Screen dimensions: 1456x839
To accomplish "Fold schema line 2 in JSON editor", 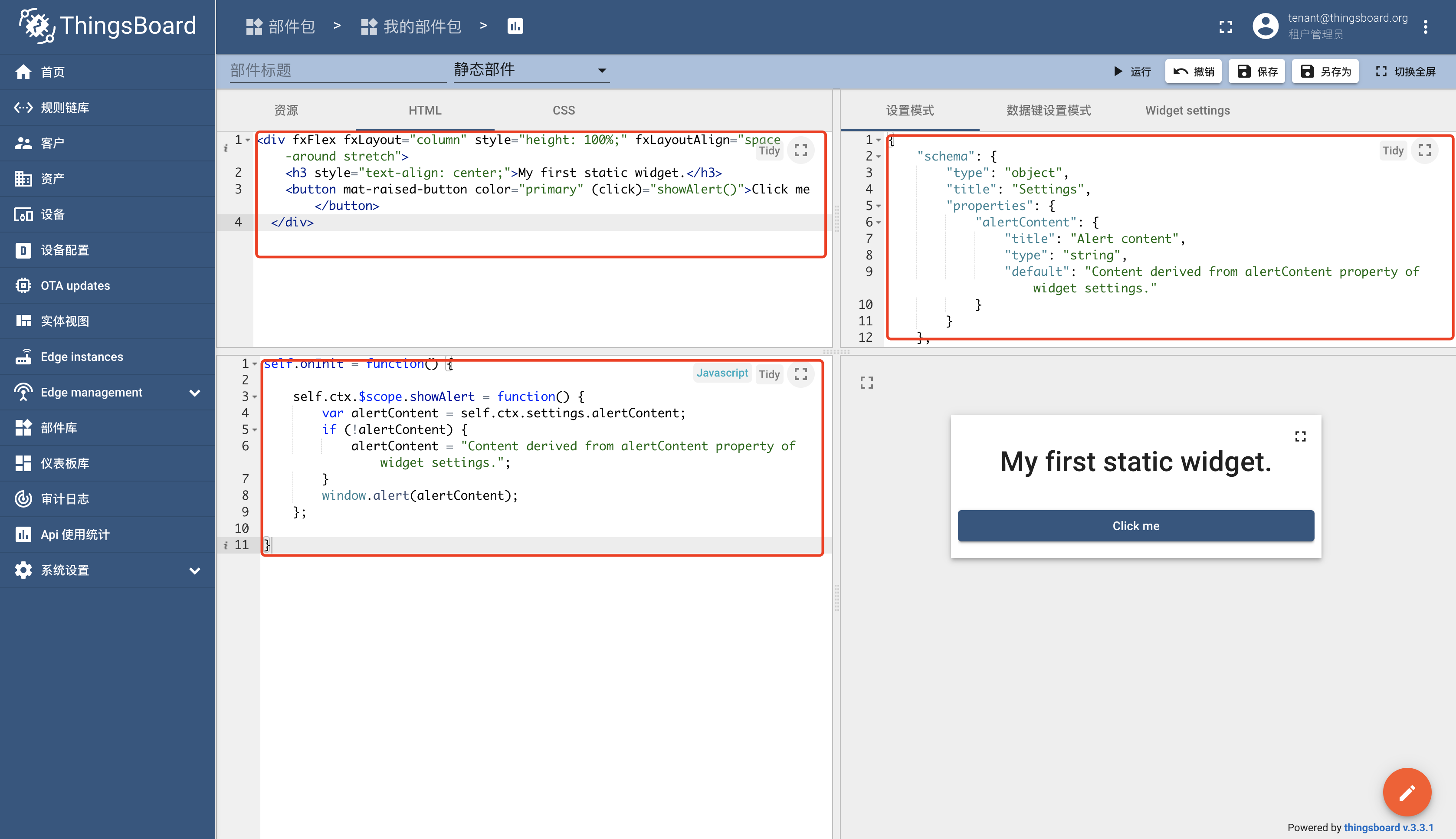I will 878,157.
